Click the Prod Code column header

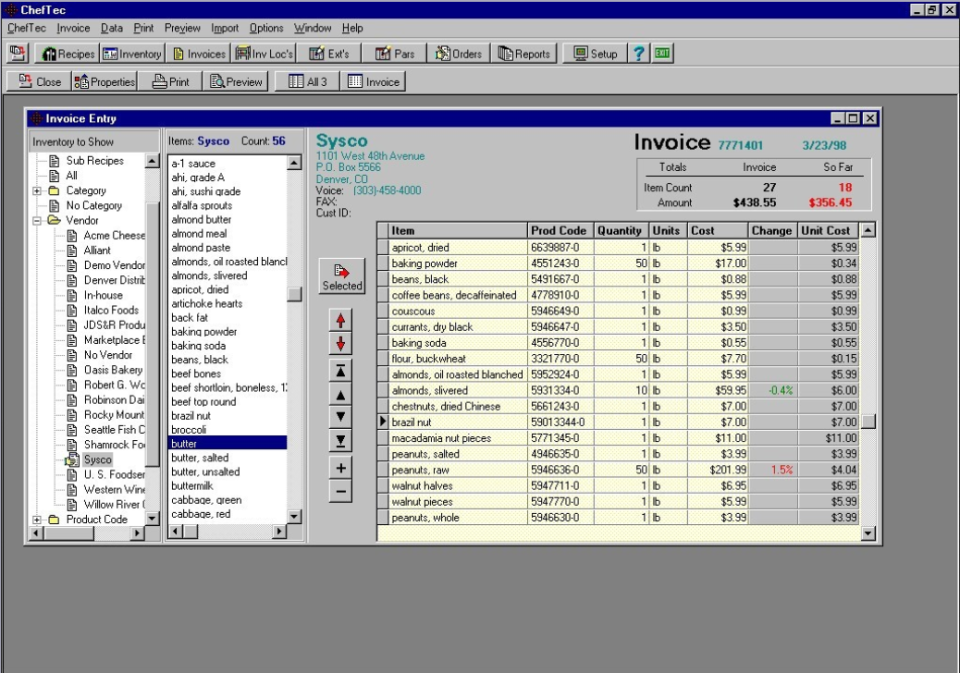[x=560, y=230]
